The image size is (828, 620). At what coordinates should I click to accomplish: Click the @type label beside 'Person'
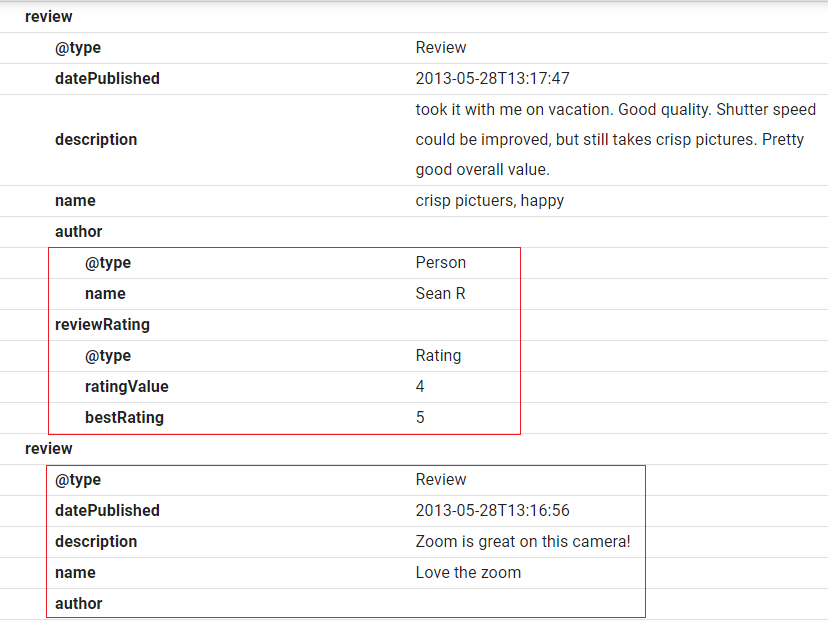[x=107, y=262]
